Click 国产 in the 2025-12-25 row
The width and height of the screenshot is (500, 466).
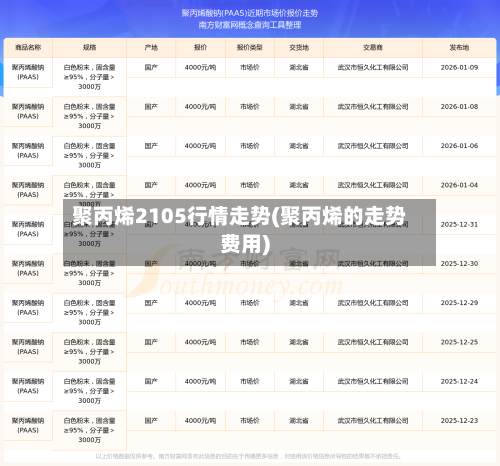click(x=151, y=342)
